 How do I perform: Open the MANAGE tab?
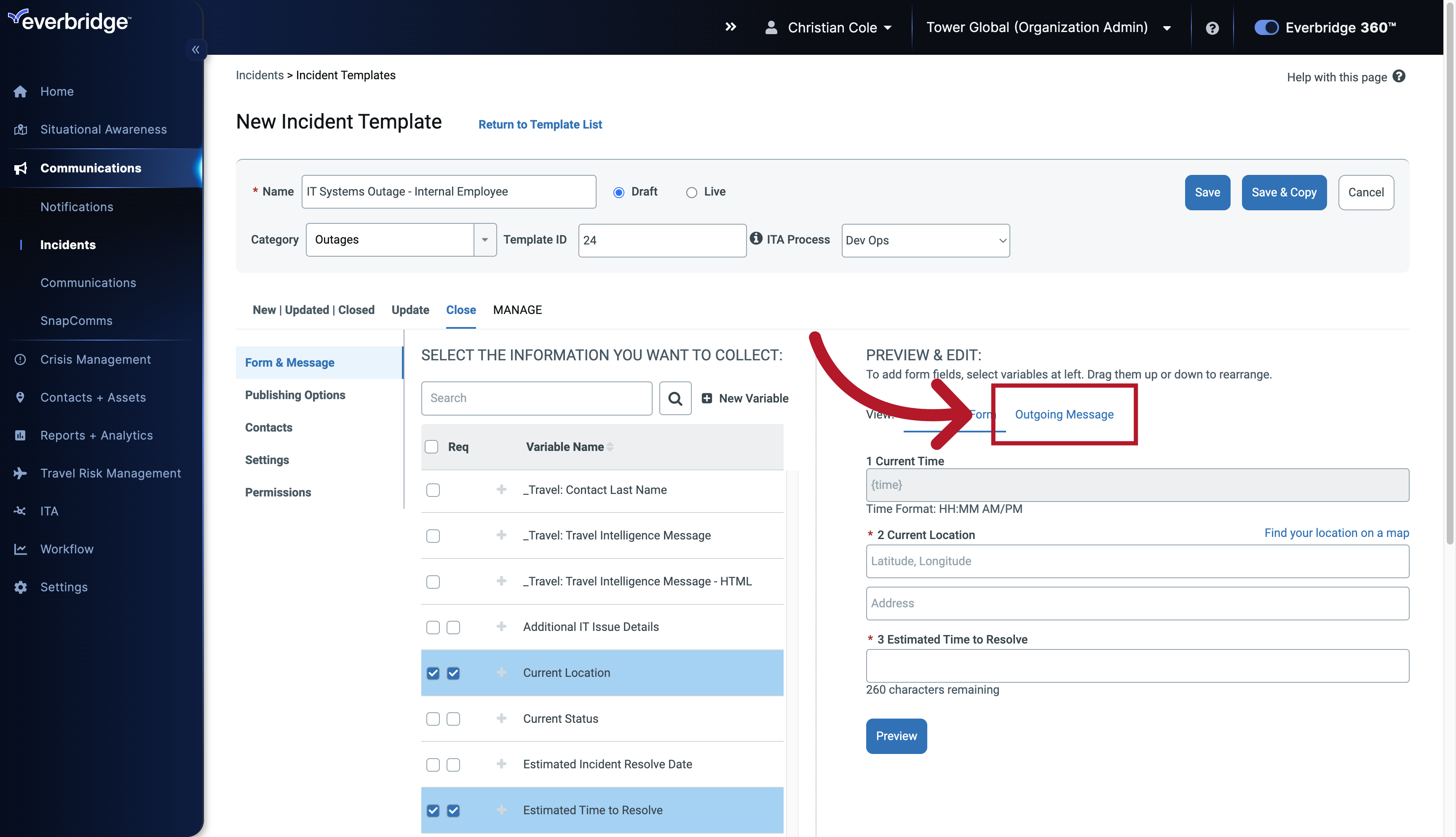pos(517,310)
